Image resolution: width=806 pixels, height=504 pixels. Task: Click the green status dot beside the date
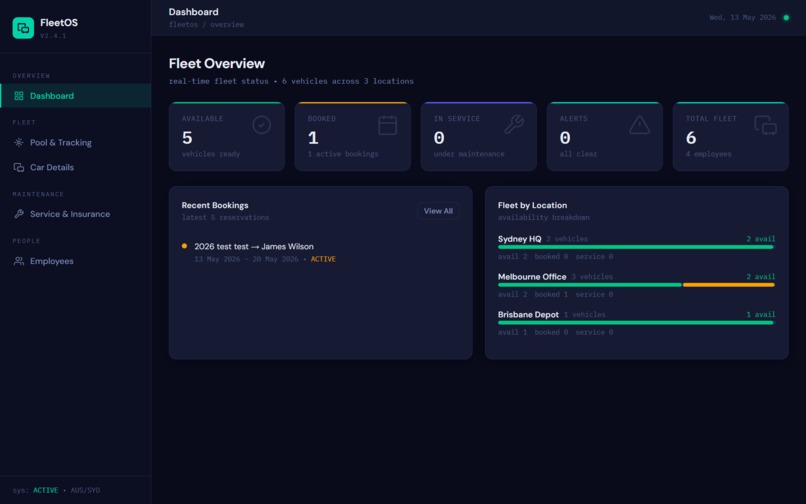[786, 17]
